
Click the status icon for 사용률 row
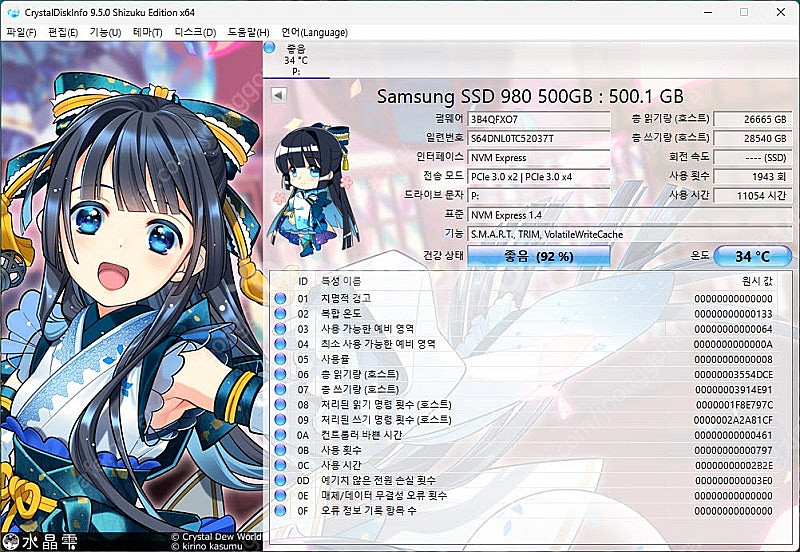[280, 359]
